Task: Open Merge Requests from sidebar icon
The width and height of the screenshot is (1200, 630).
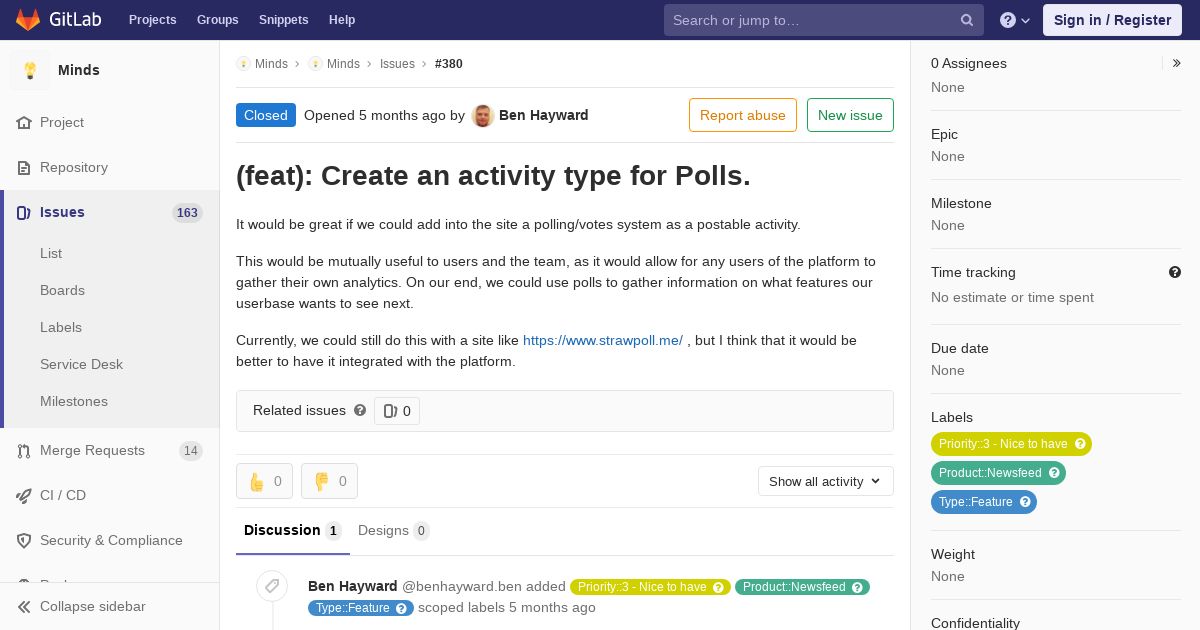Action: [24, 451]
